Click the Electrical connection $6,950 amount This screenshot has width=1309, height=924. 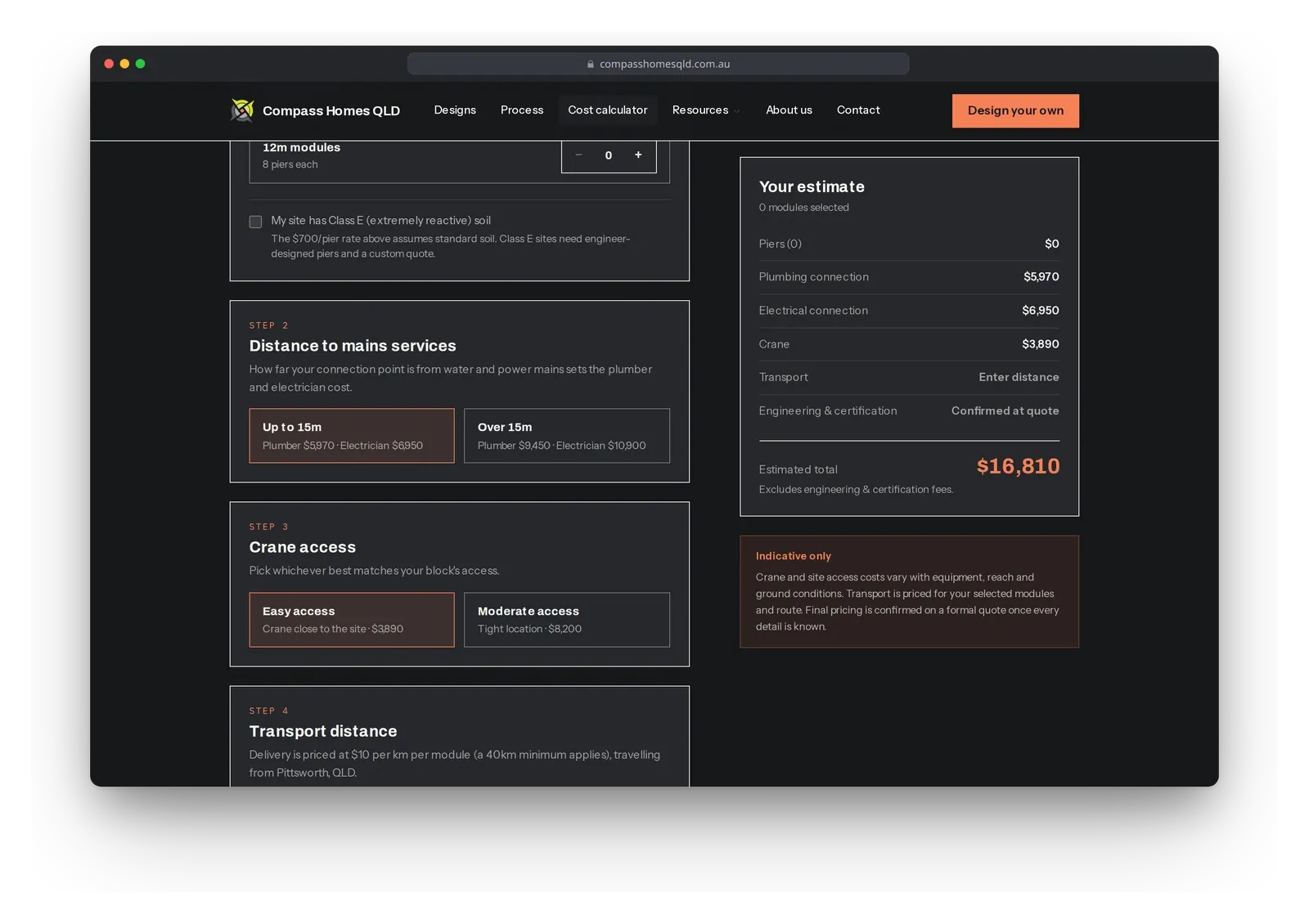[1040, 311]
